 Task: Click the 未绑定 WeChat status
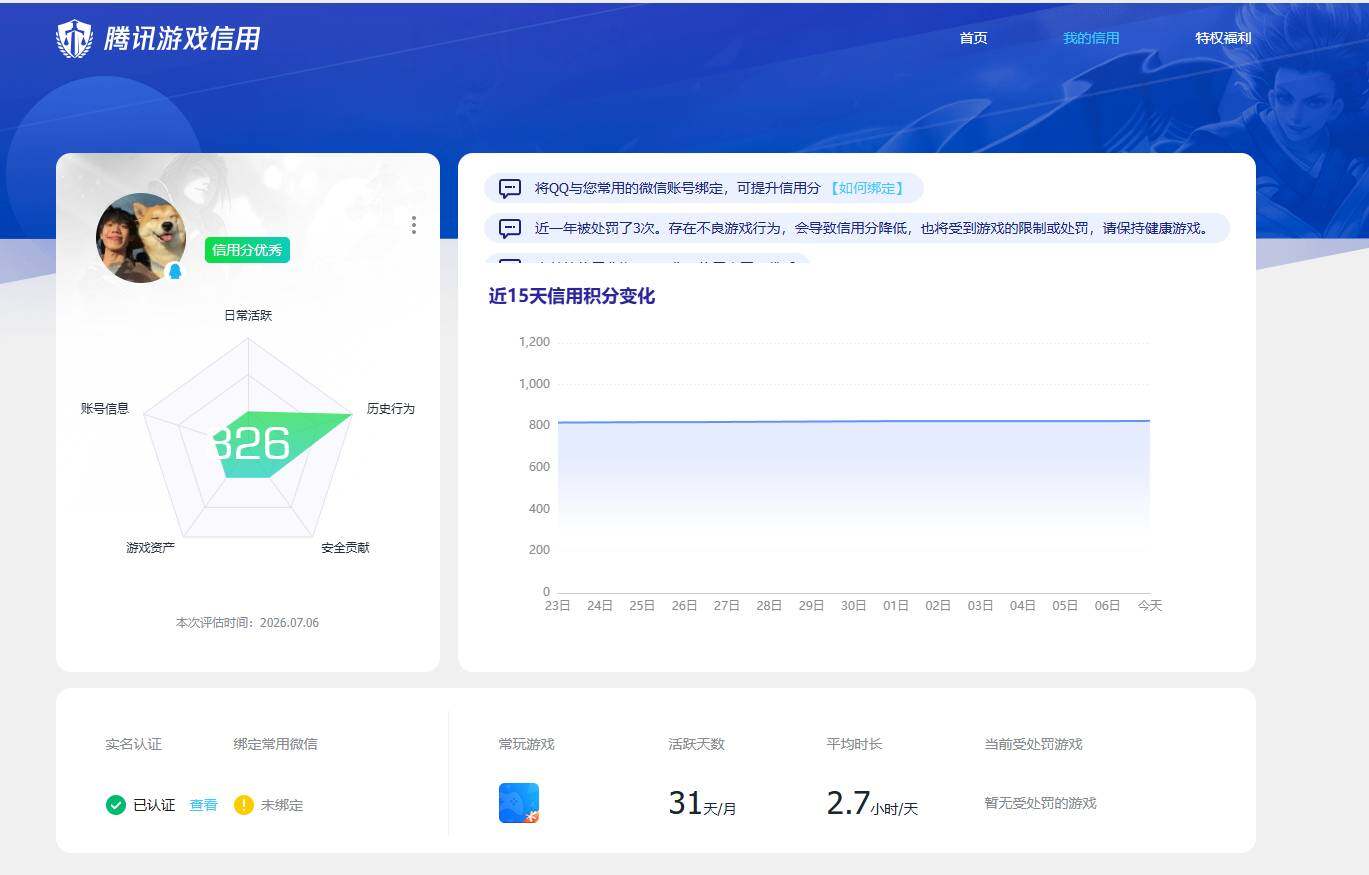(282, 805)
